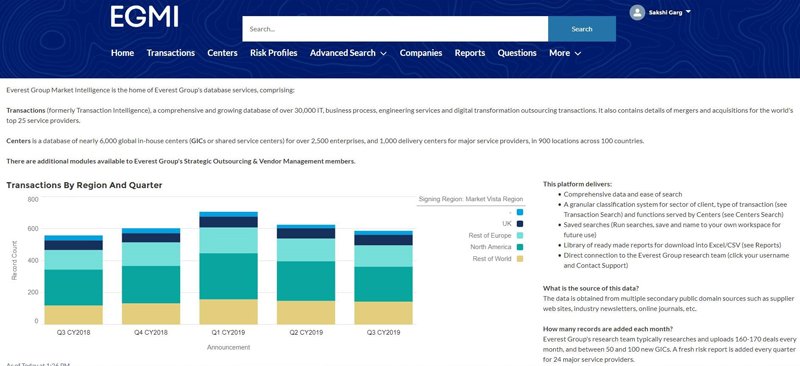Screen dimensions: 800x366
Task: Click the Q1 CY2019 North America bar segment
Action: click(229, 276)
